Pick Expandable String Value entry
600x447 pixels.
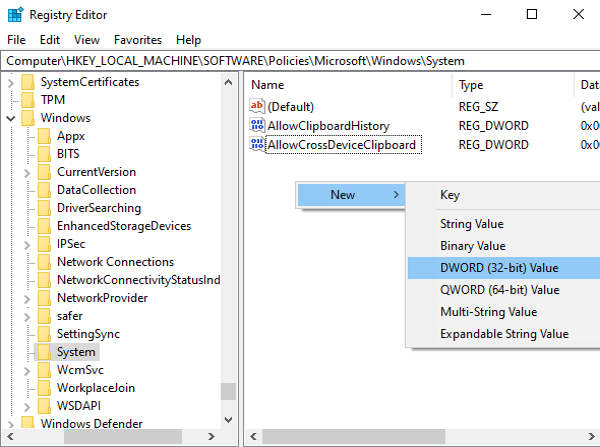point(504,334)
